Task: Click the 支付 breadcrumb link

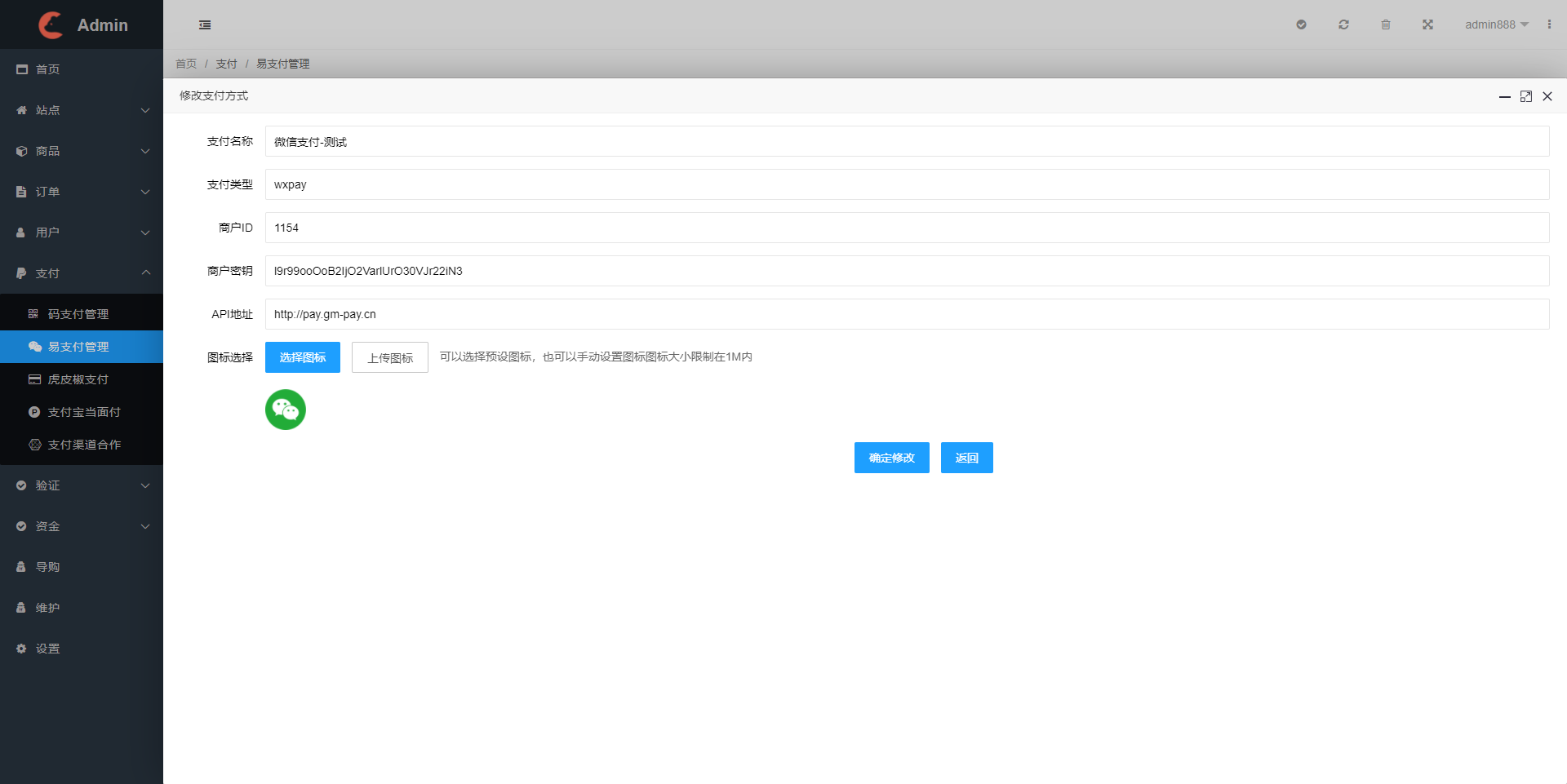Action: coord(226,64)
